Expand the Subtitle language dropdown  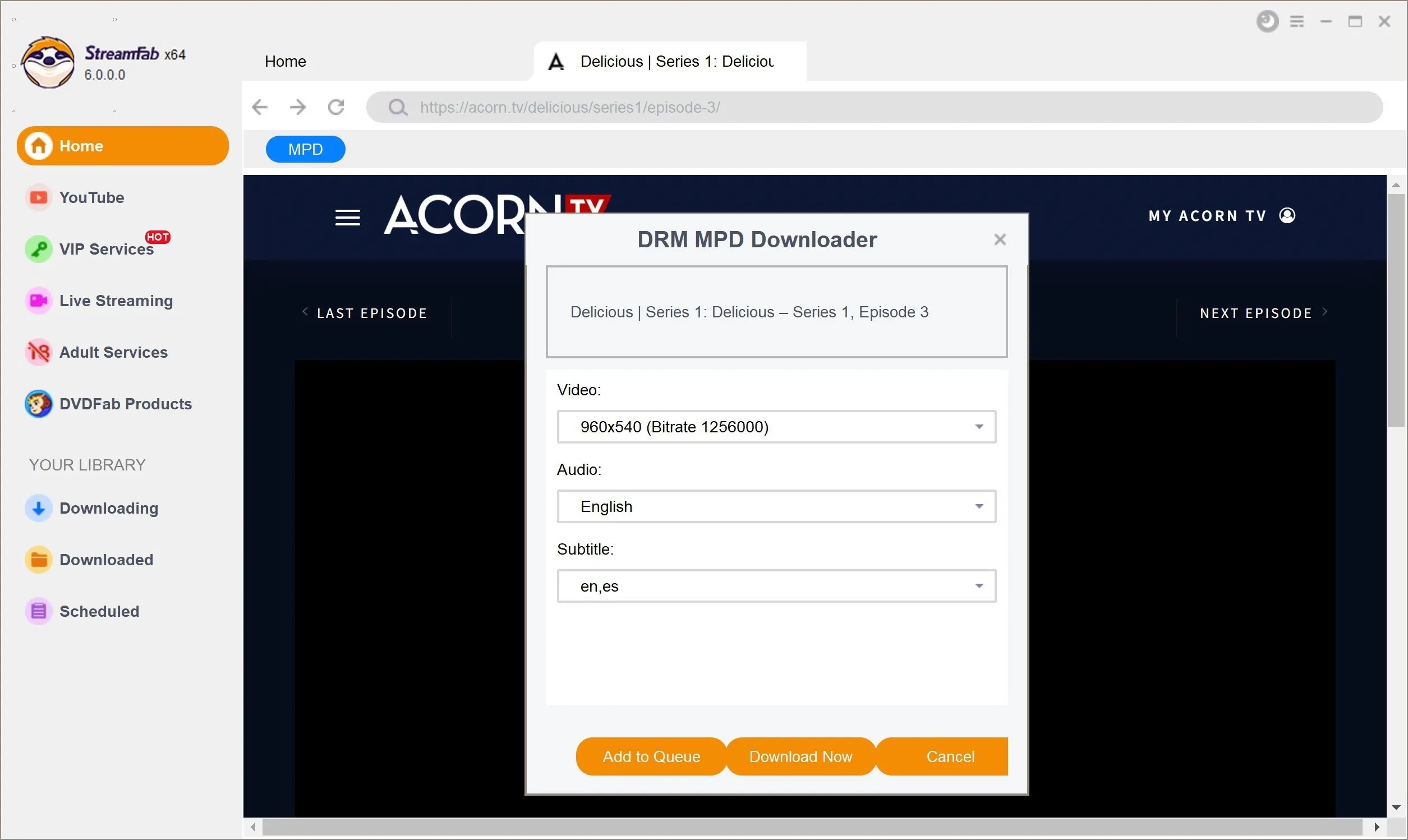[x=978, y=586]
